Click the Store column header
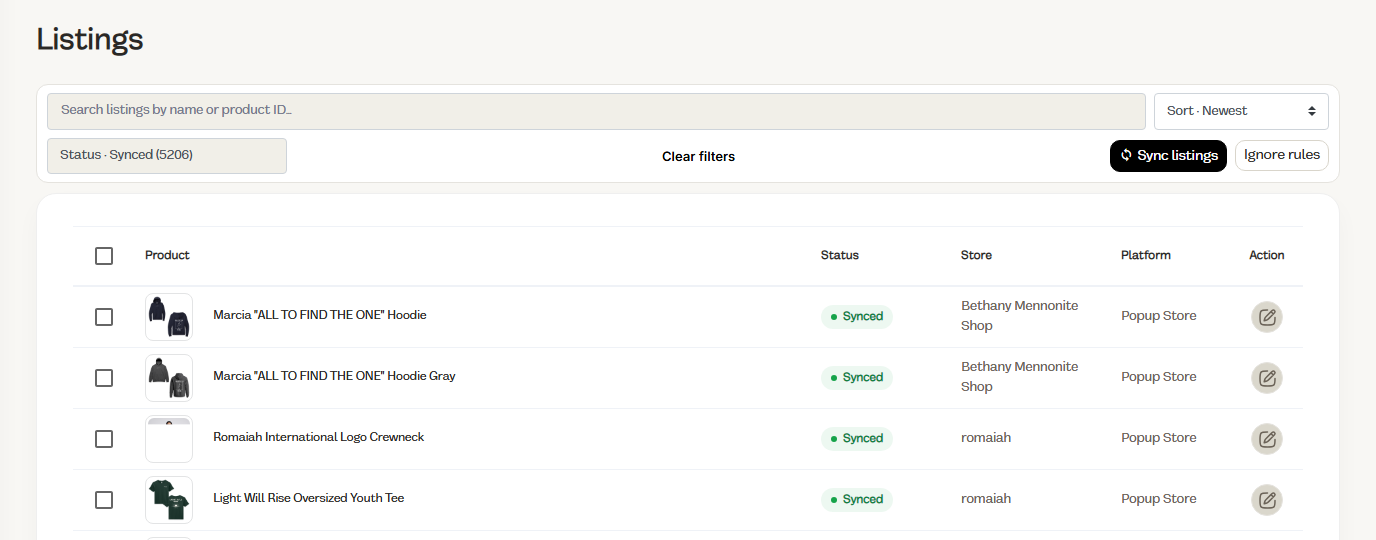 [976, 255]
